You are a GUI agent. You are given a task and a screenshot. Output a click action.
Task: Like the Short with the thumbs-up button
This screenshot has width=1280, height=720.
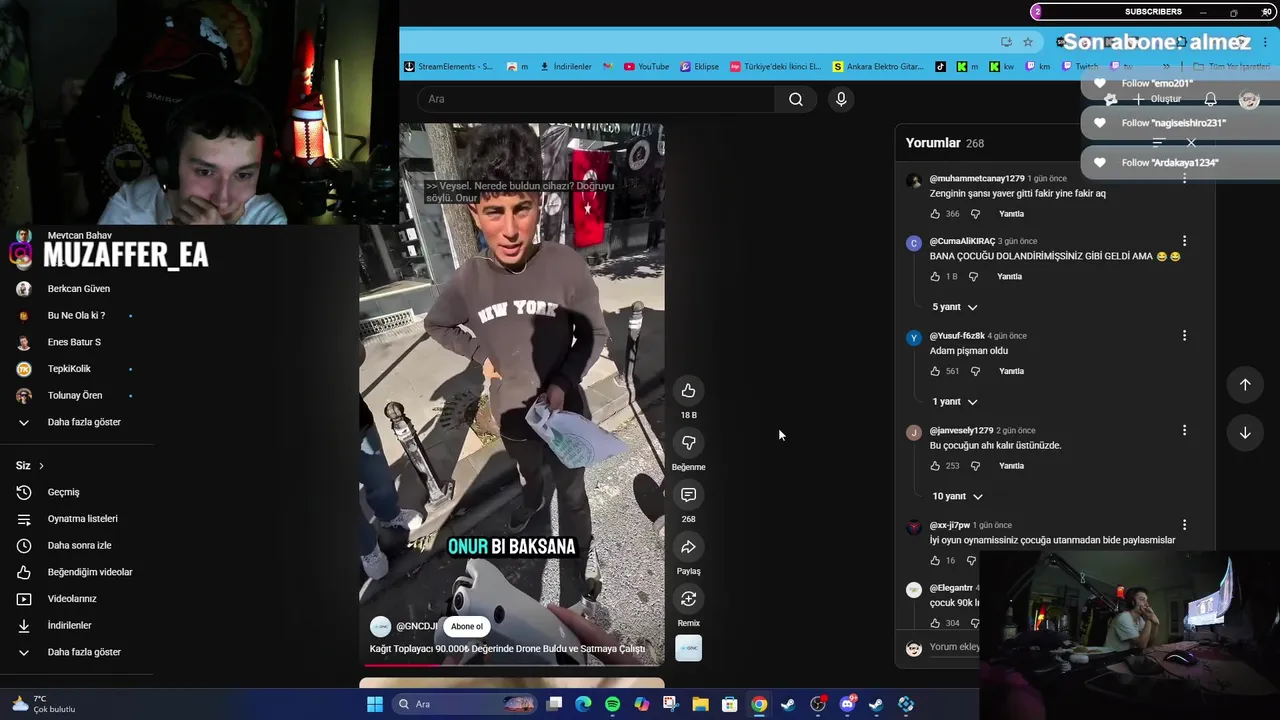click(x=688, y=391)
